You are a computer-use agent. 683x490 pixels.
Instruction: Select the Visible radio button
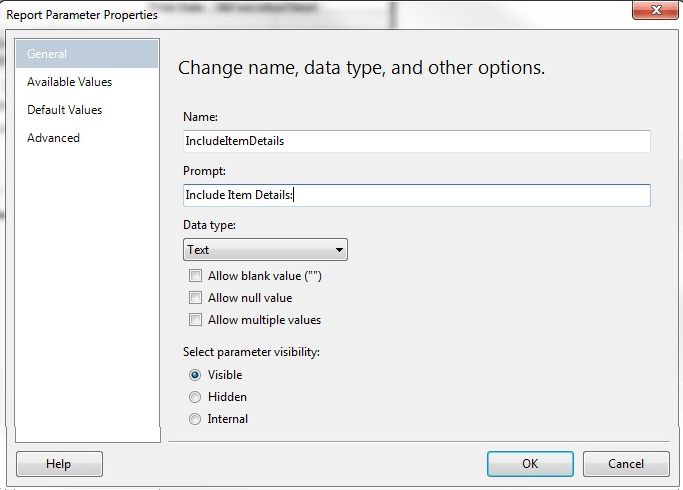195,375
